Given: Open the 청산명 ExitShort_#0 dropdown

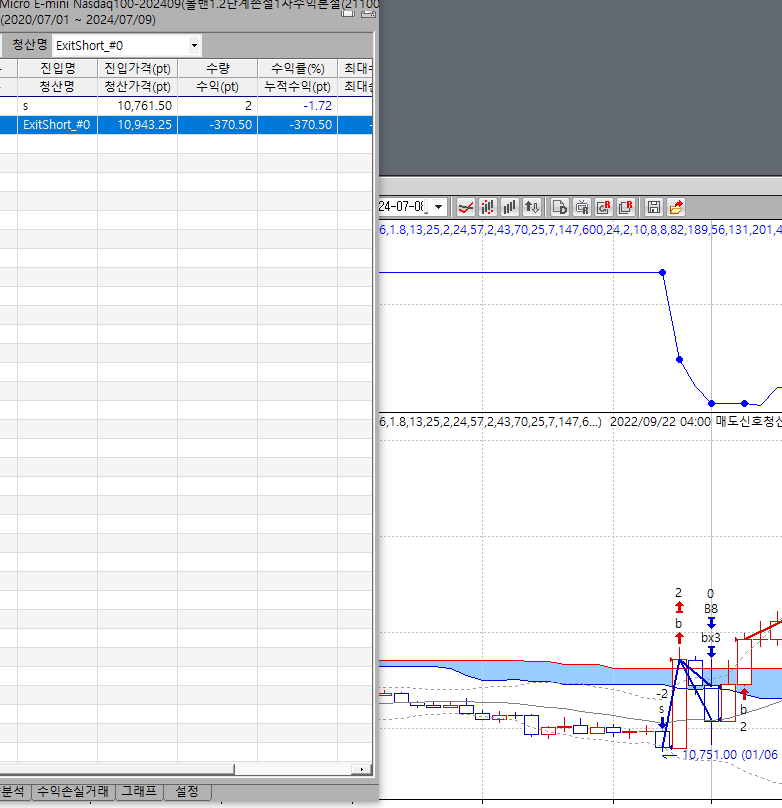Looking at the screenshot, I should point(193,46).
